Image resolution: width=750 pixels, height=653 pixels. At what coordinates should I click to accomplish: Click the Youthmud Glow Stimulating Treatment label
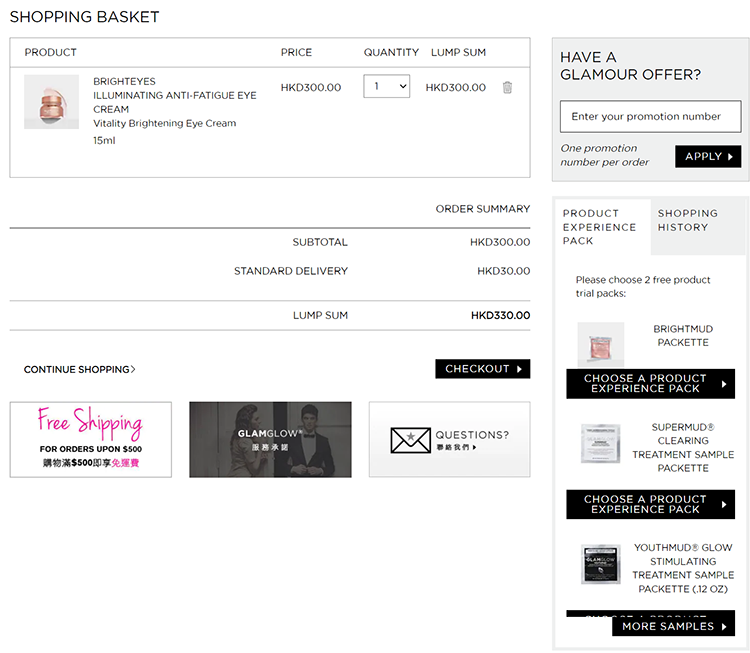click(x=683, y=568)
